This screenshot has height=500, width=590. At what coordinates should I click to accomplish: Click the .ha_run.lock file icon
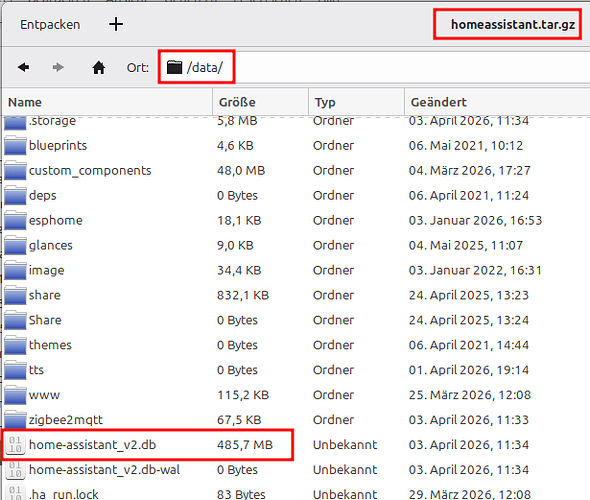pyautogui.click(x=15, y=493)
